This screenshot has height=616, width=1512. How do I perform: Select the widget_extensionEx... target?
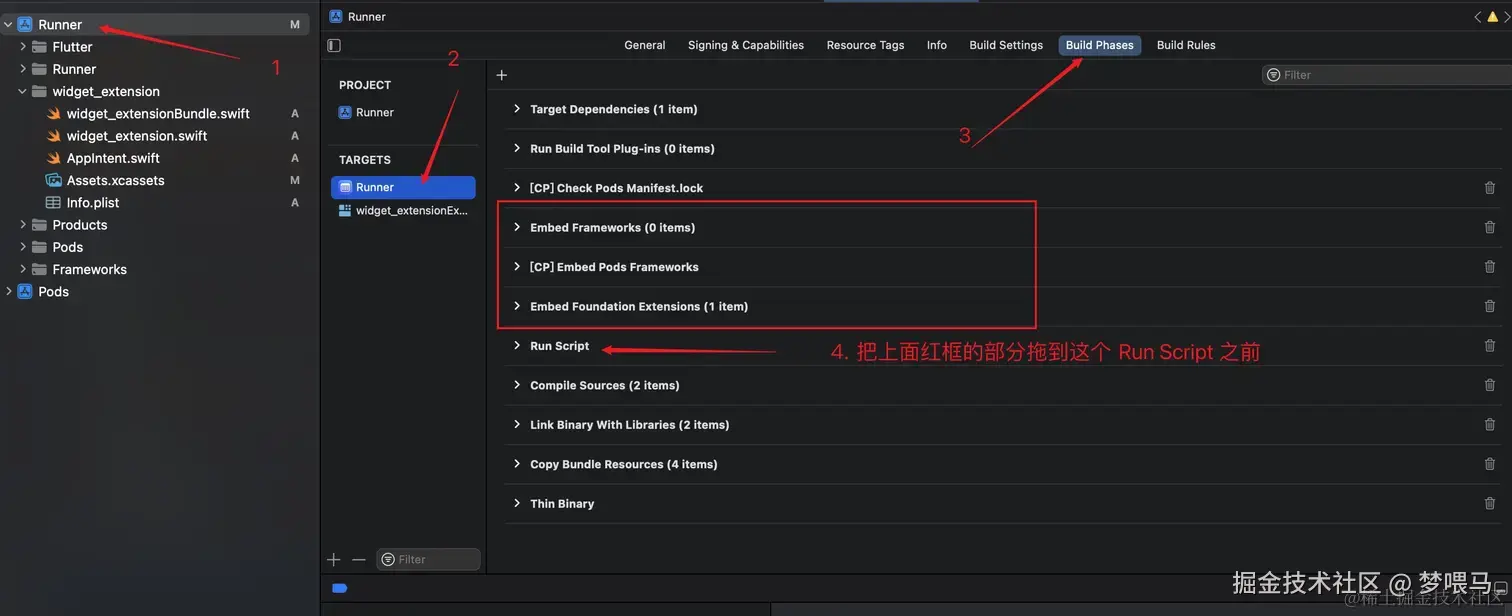[403, 211]
